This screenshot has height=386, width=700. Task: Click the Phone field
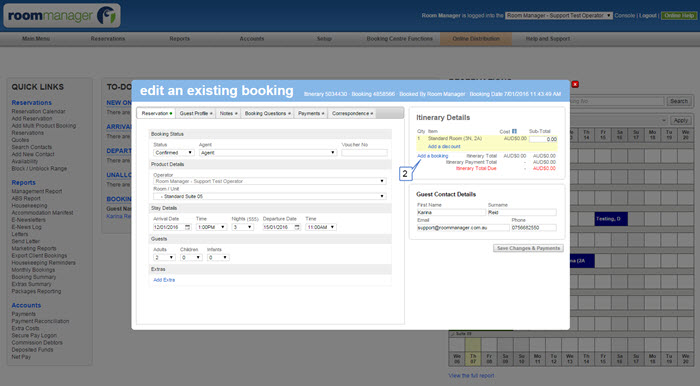point(534,228)
